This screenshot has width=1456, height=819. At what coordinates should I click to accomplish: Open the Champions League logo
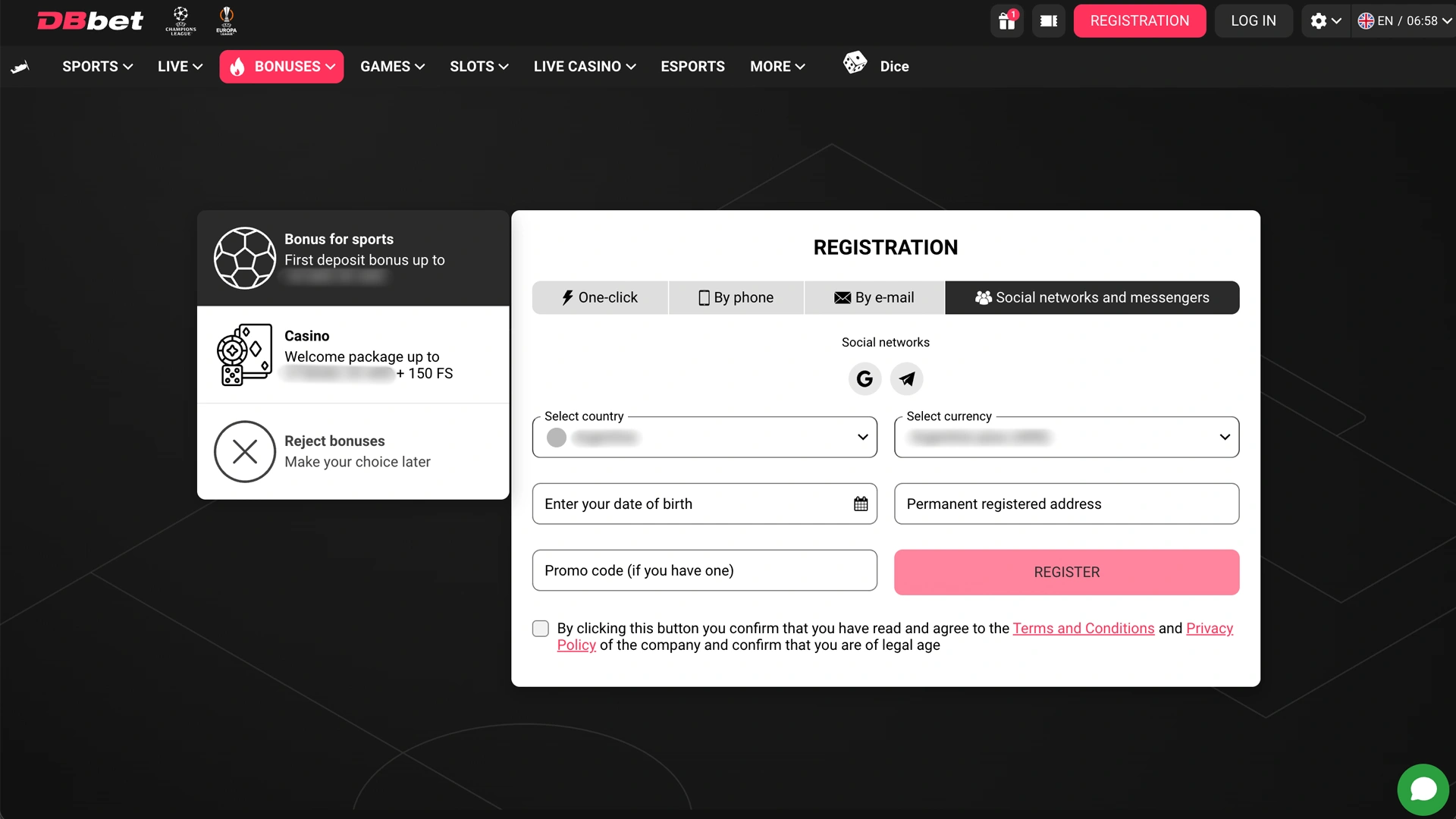click(181, 20)
